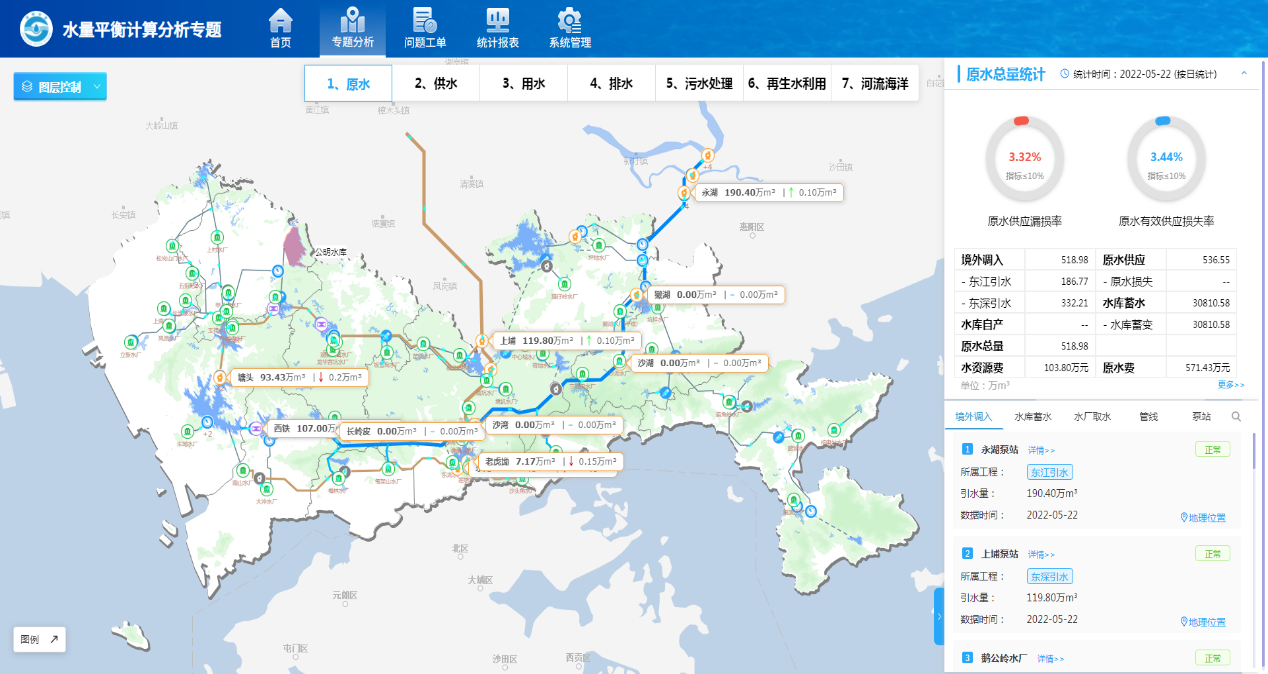Screen dimensions: 1268x674
Task: Switch to 水库蓄水 list tab
Action: (x=1033, y=417)
